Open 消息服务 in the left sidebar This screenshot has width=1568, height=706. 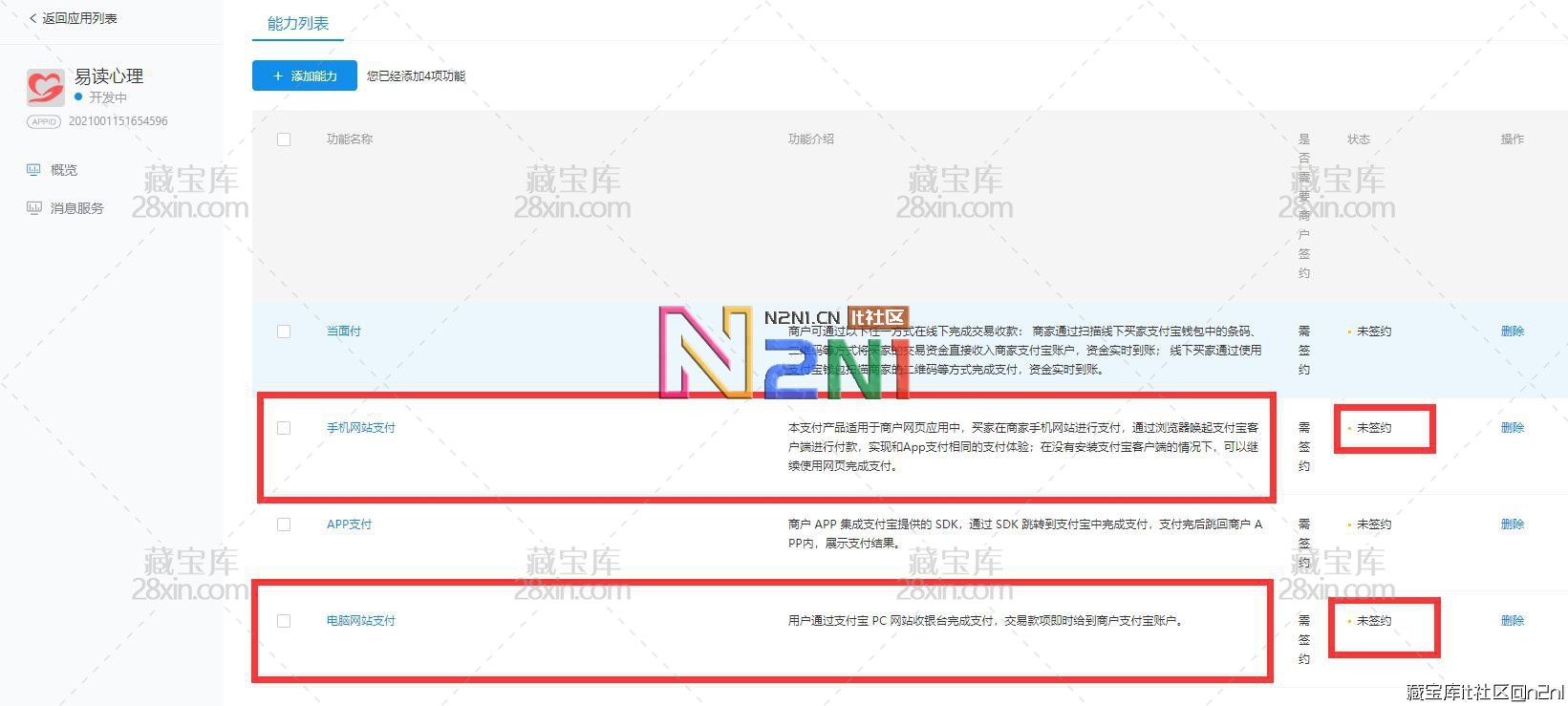[76, 208]
